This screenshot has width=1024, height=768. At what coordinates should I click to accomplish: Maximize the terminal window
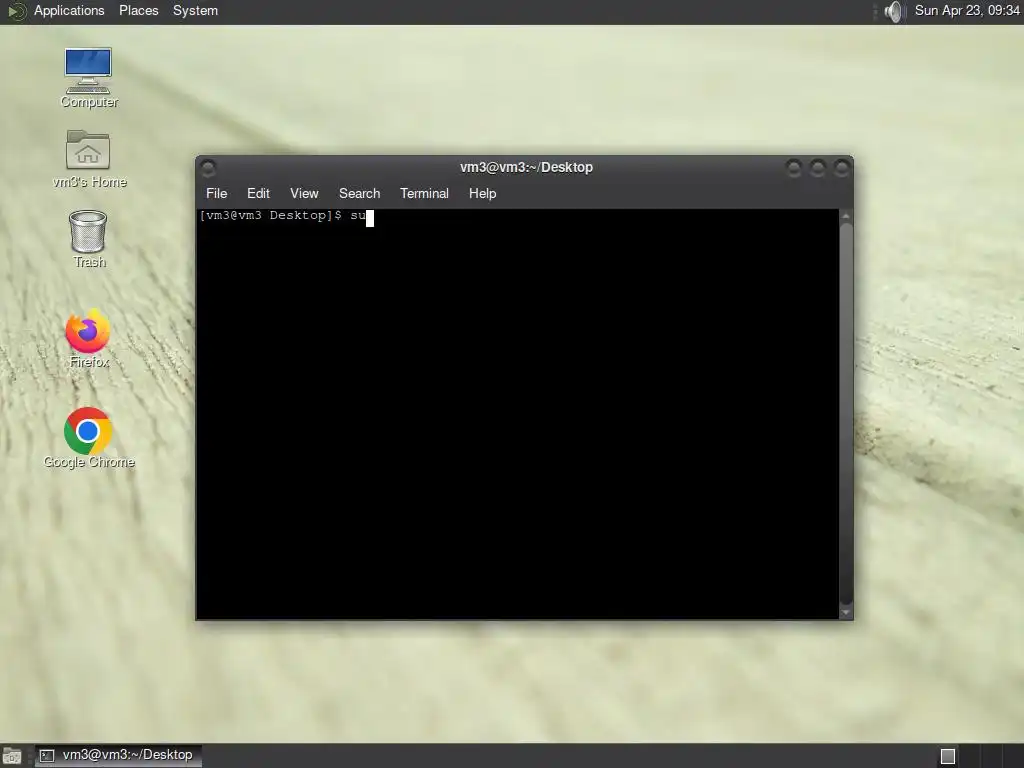(x=817, y=168)
